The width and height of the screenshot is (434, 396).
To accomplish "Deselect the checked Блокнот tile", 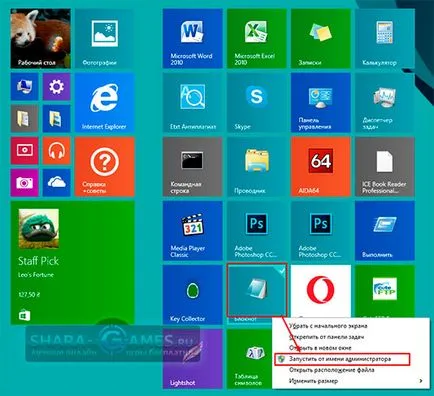I will pyautogui.click(x=257, y=290).
